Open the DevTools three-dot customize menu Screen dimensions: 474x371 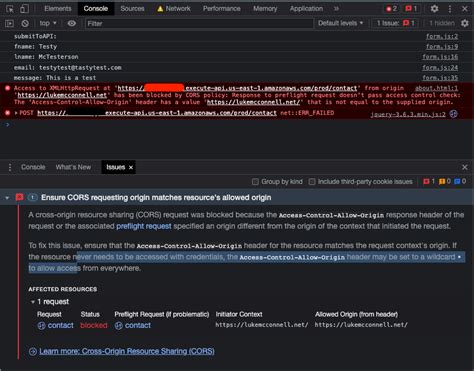click(x=450, y=9)
